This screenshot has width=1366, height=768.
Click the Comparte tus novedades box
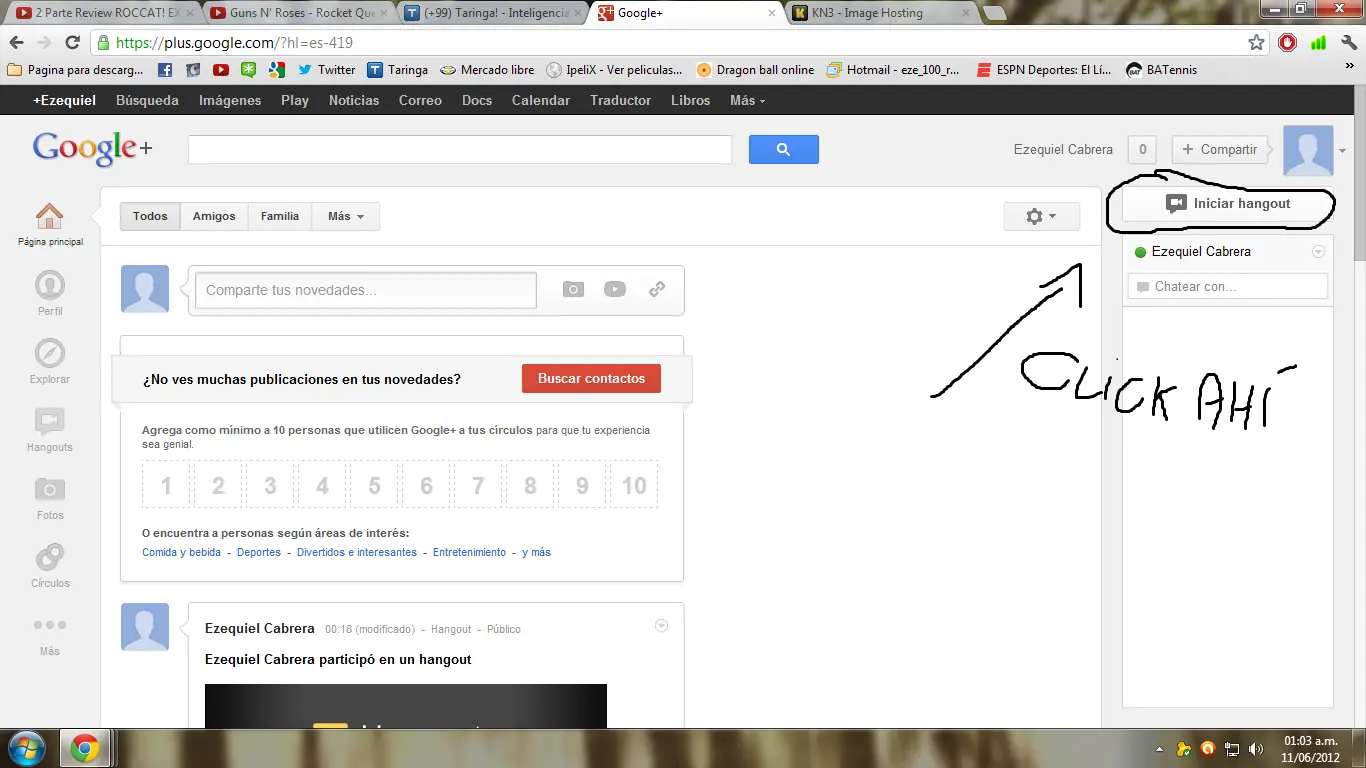[366, 290]
